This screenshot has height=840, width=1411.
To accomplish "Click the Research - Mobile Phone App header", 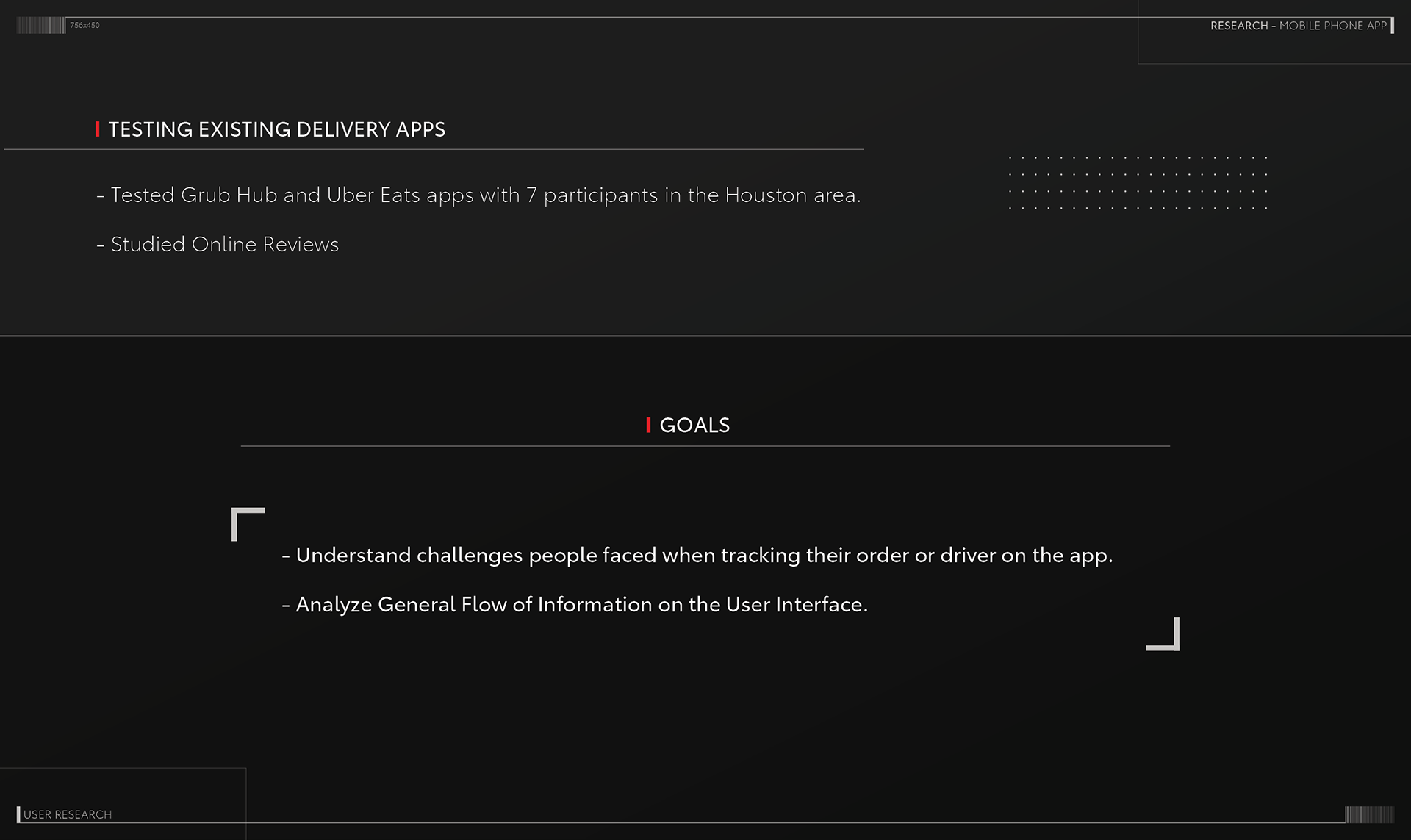I will coord(1298,26).
